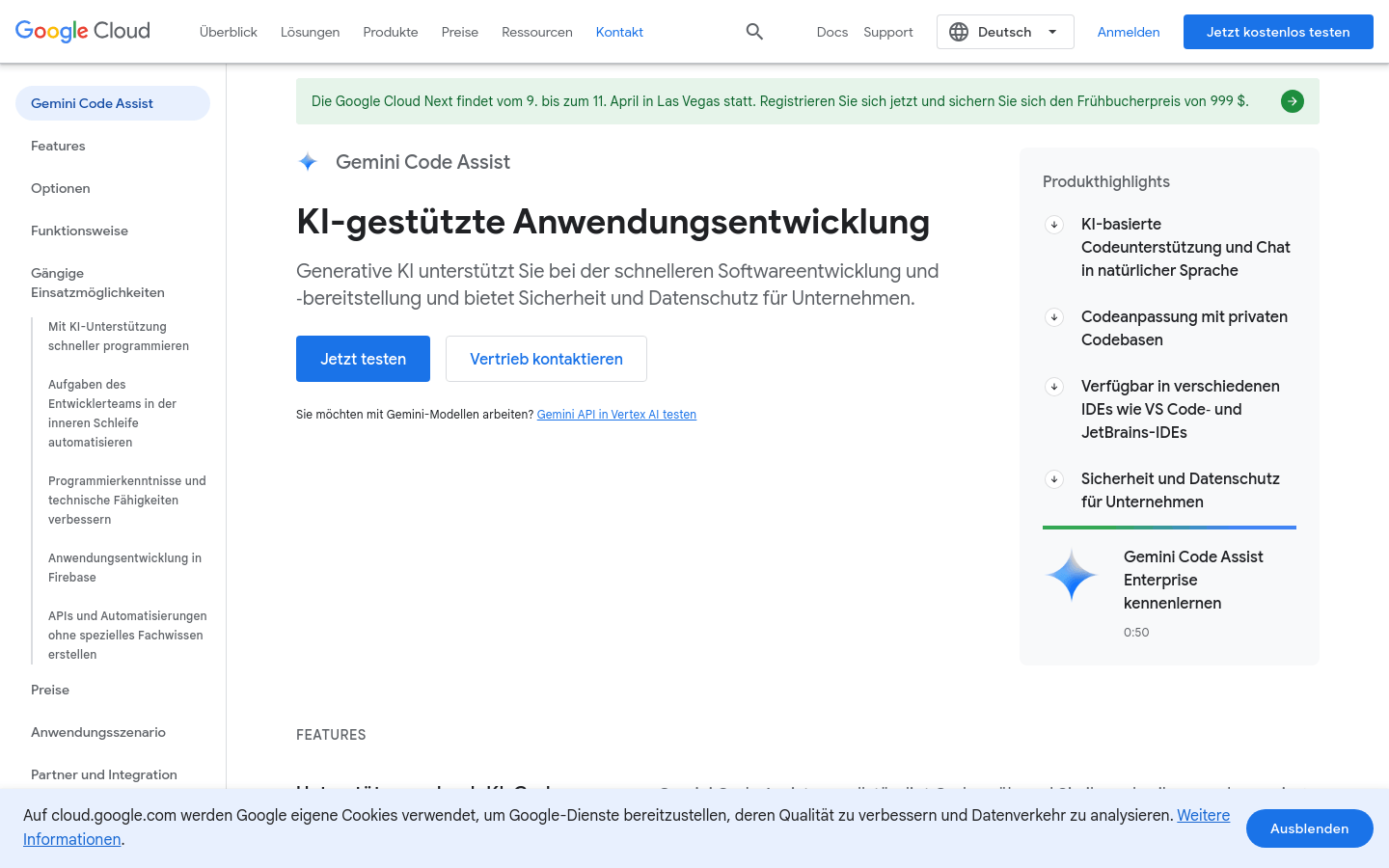Jump to Optionen in sidebar
Viewport: 1389px width, 868px height.
[61, 188]
